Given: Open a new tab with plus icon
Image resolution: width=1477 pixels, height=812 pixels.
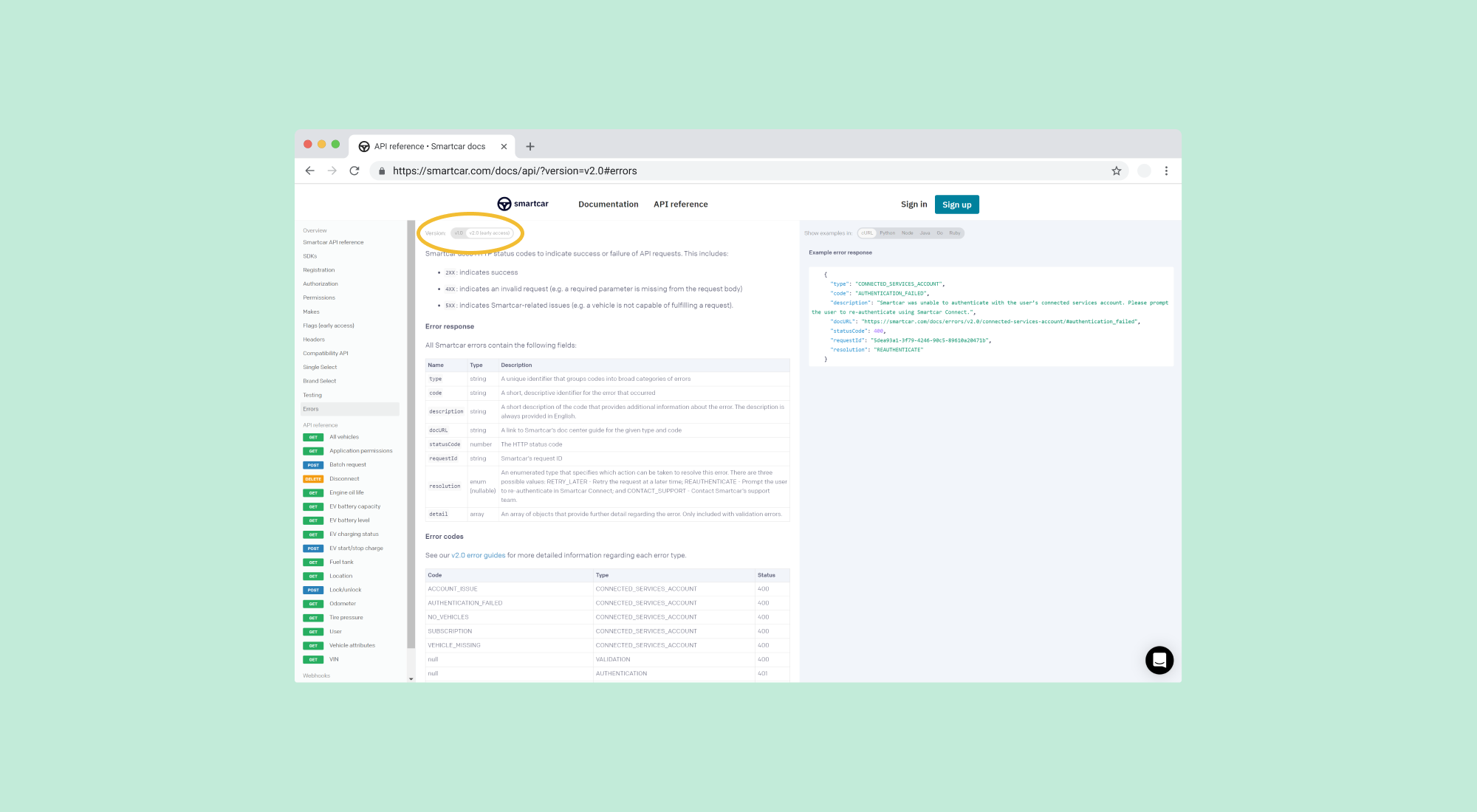Looking at the screenshot, I should (x=530, y=146).
